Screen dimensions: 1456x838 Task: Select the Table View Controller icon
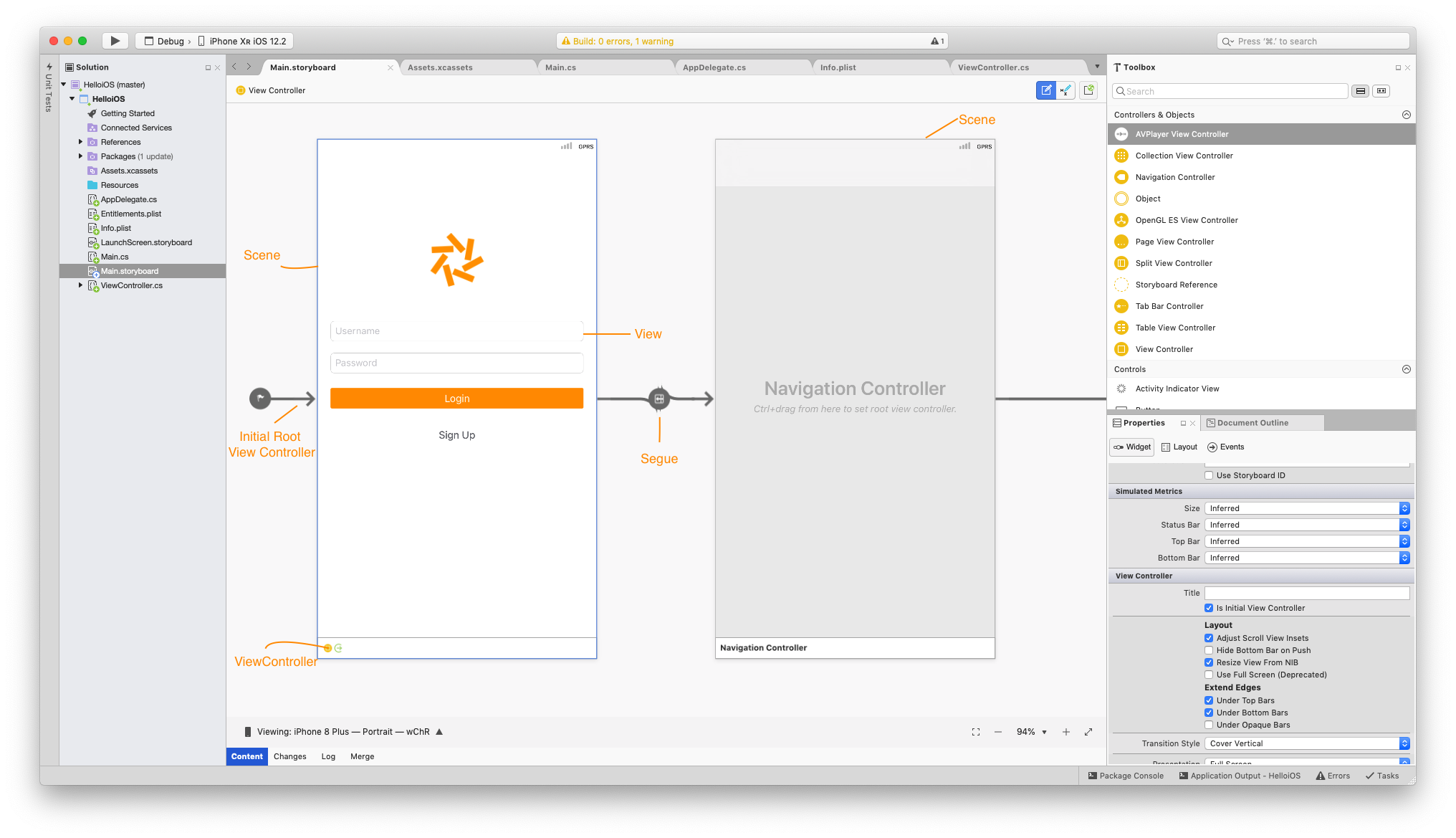[1121, 327]
